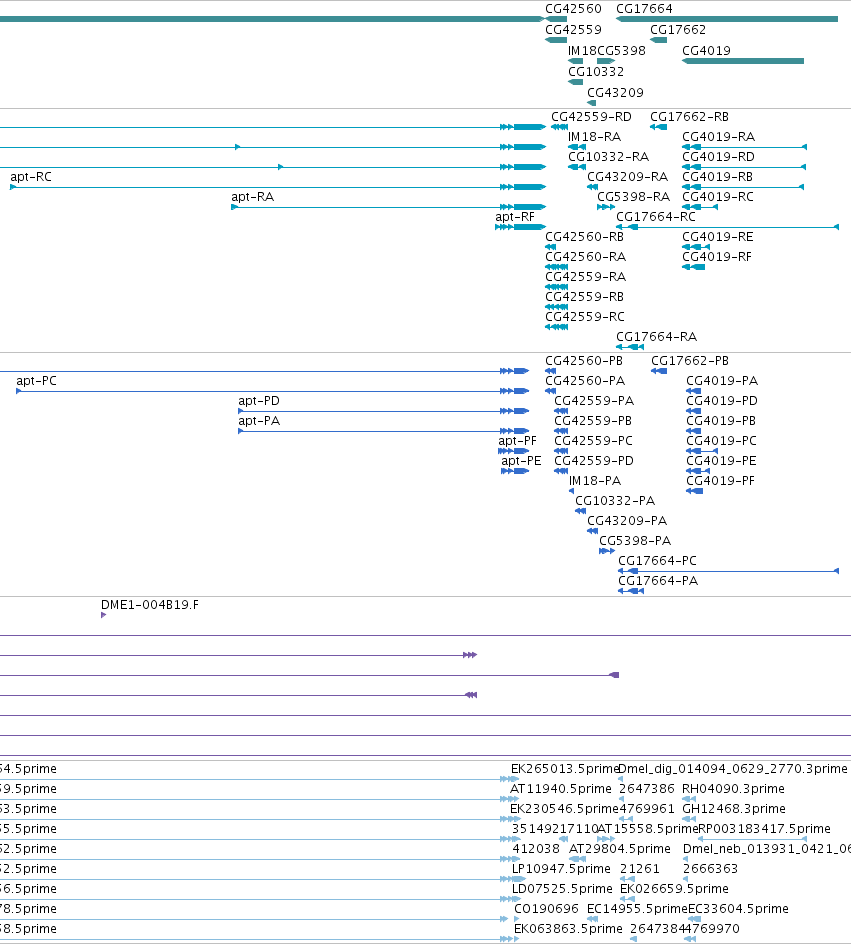Select protein CG4019-PF

[720, 480]
